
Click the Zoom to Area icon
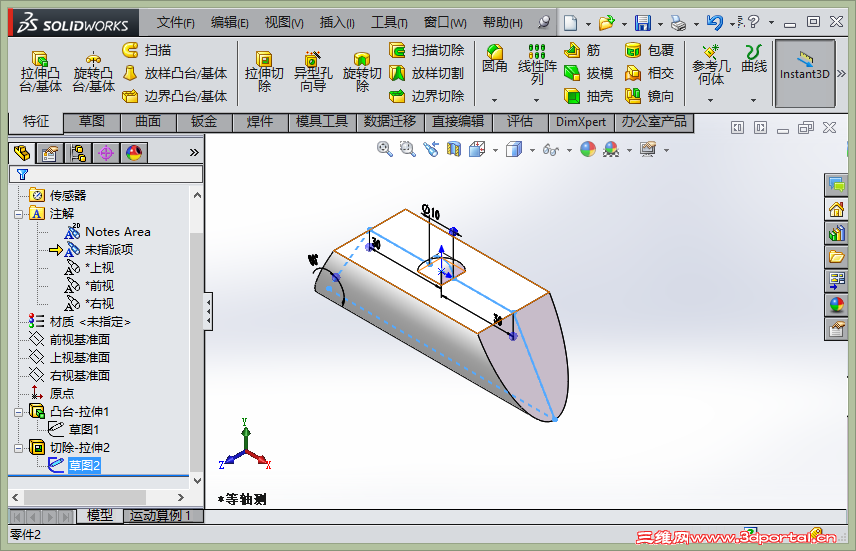(407, 149)
